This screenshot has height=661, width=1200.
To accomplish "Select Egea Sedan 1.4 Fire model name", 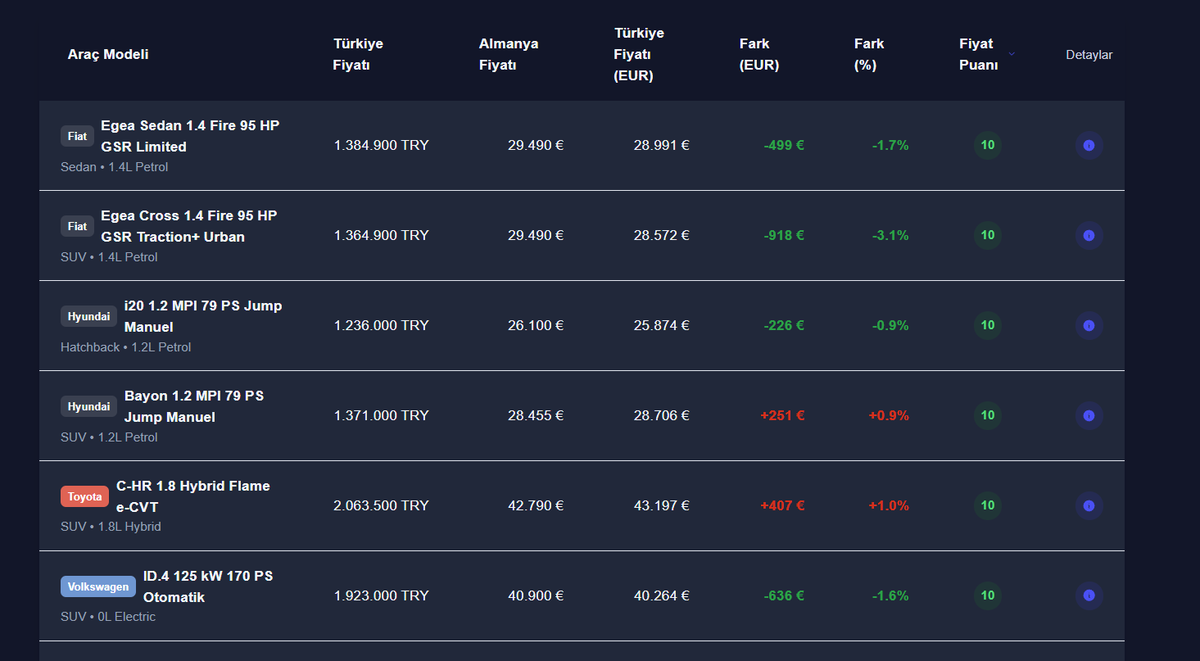I will tap(190, 136).
